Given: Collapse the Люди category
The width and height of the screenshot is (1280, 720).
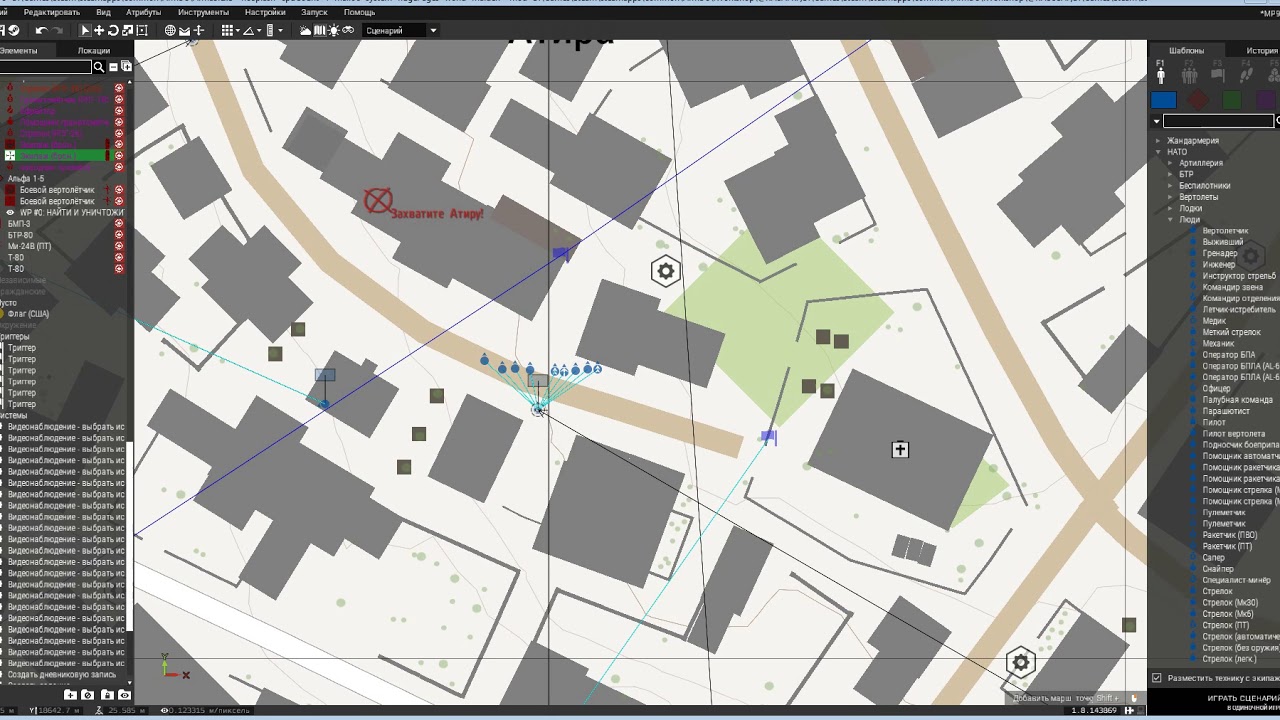Looking at the screenshot, I should click(x=1171, y=219).
